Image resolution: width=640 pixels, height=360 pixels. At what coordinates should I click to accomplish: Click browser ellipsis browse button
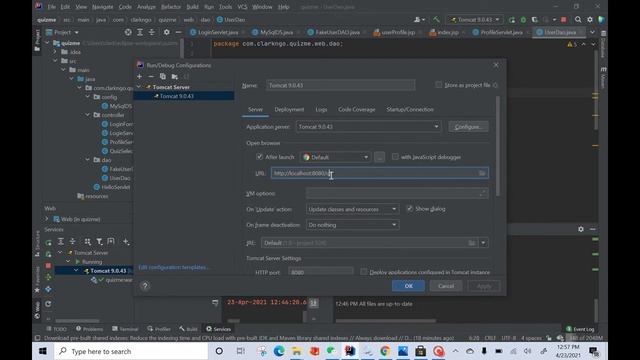coord(379,157)
